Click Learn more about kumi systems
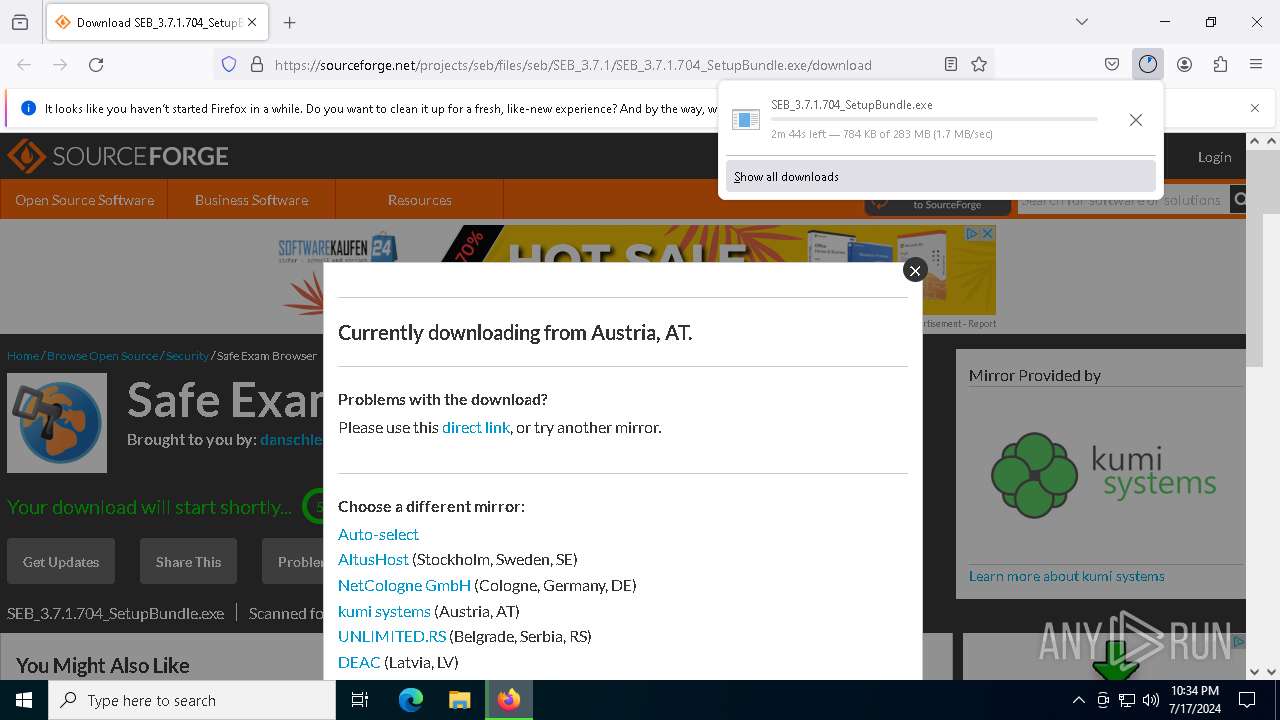The image size is (1280, 720). click(1066, 576)
